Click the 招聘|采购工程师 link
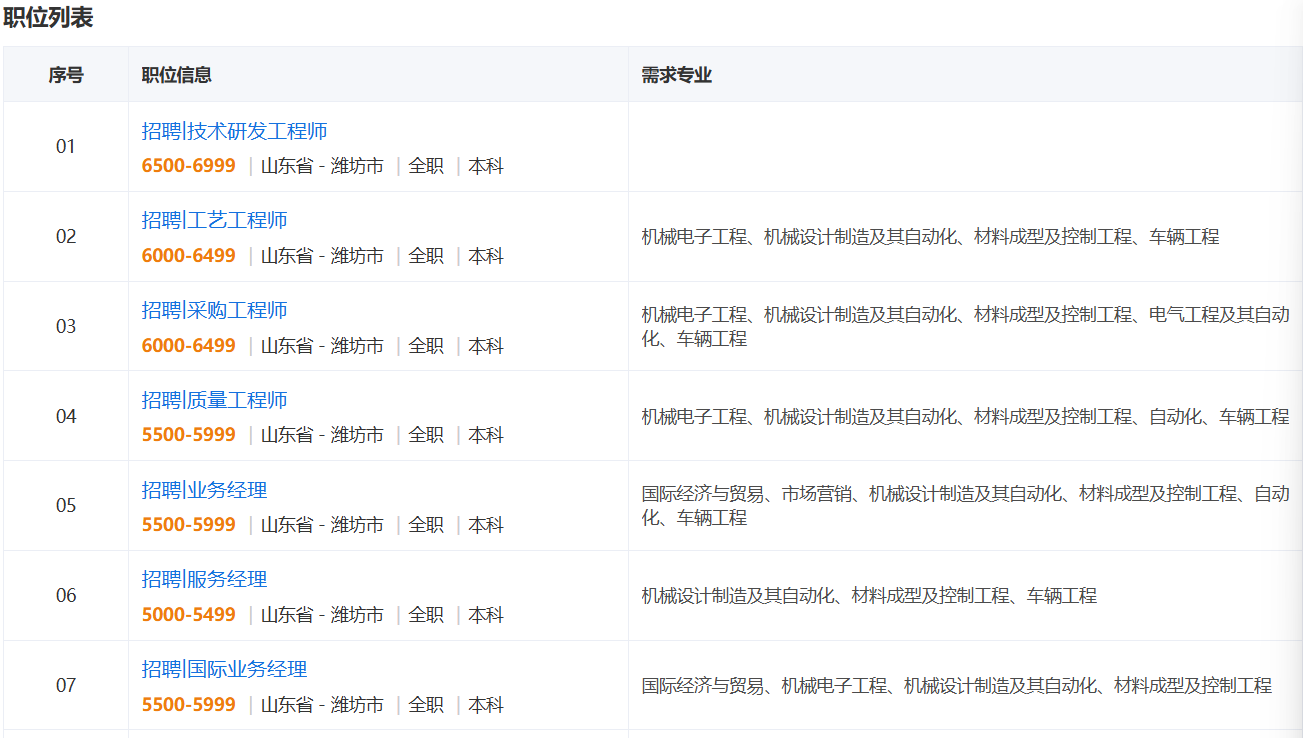Screen dimensions: 1303x738 click(214, 310)
